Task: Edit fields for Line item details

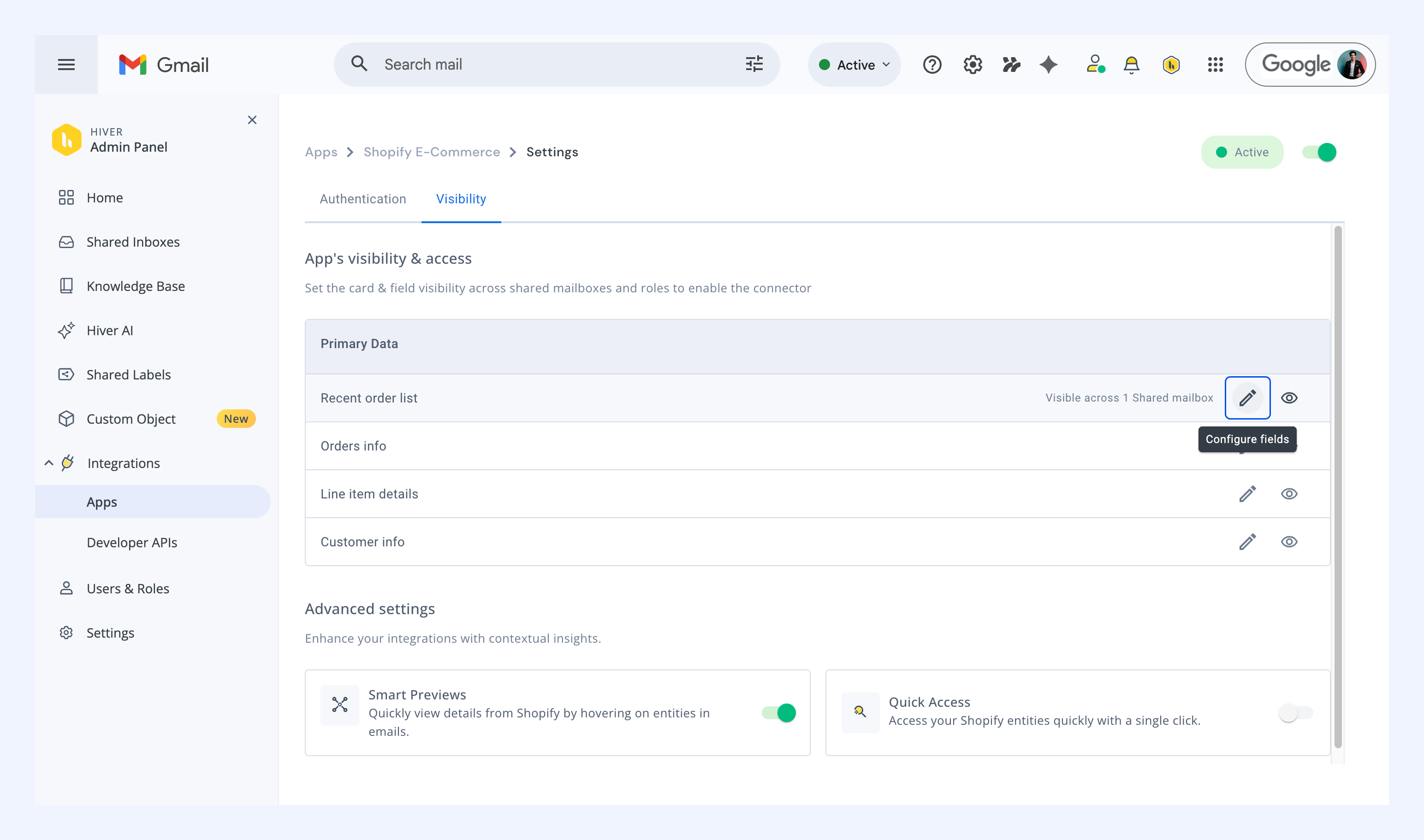Action: tap(1247, 494)
